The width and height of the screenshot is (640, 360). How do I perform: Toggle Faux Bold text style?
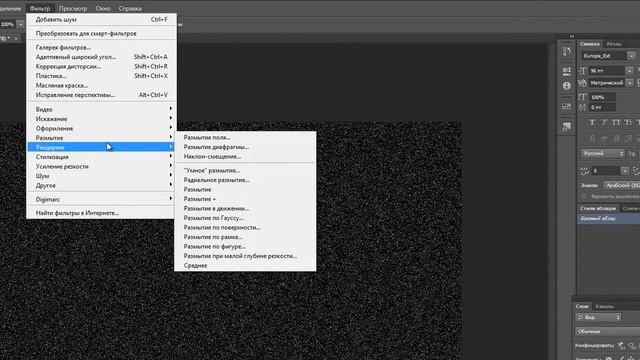point(592,122)
